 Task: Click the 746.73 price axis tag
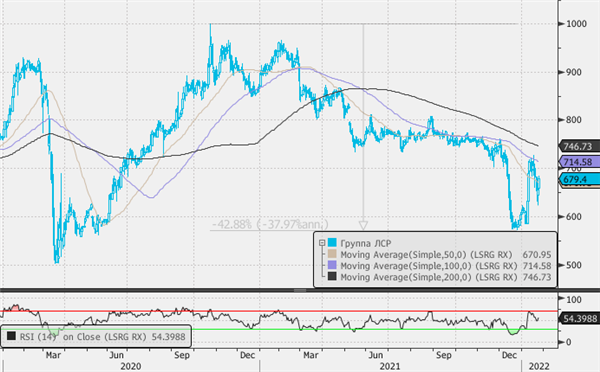(580, 146)
